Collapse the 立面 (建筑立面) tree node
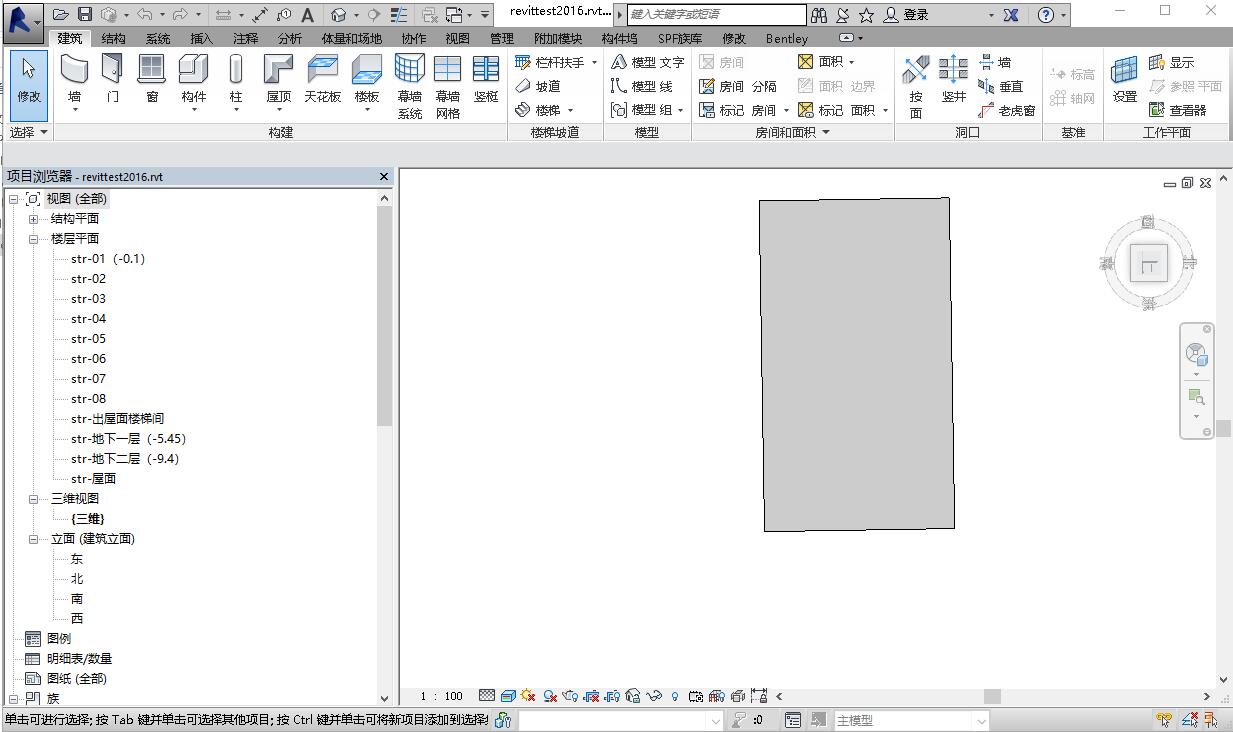This screenshot has width=1233, height=732. click(33, 539)
